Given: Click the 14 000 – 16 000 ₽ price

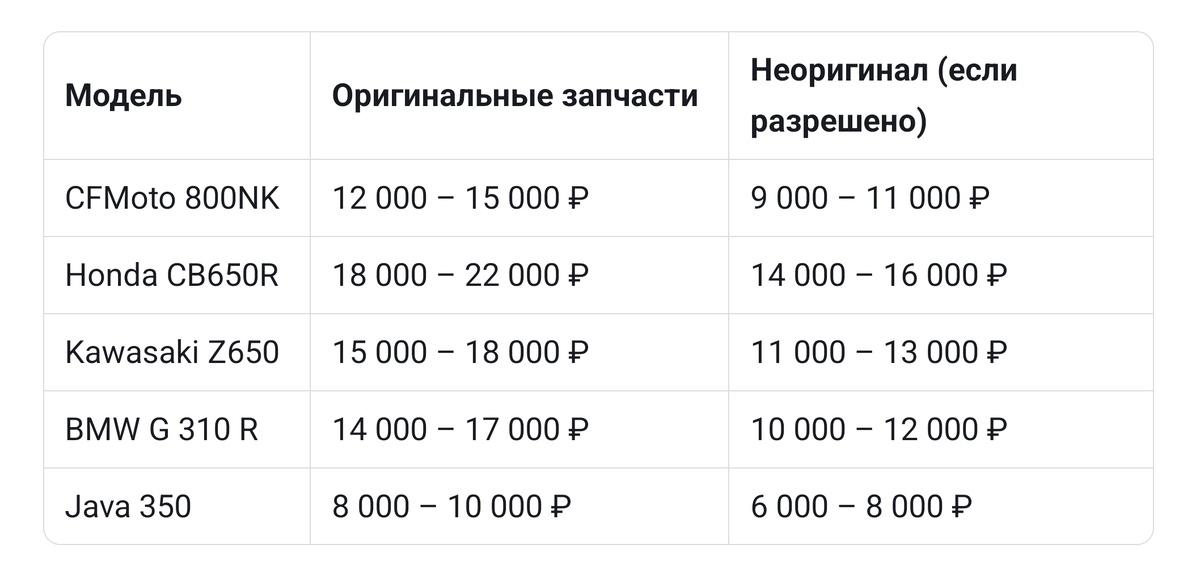Looking at the screenshot, I should click(880, 275).
